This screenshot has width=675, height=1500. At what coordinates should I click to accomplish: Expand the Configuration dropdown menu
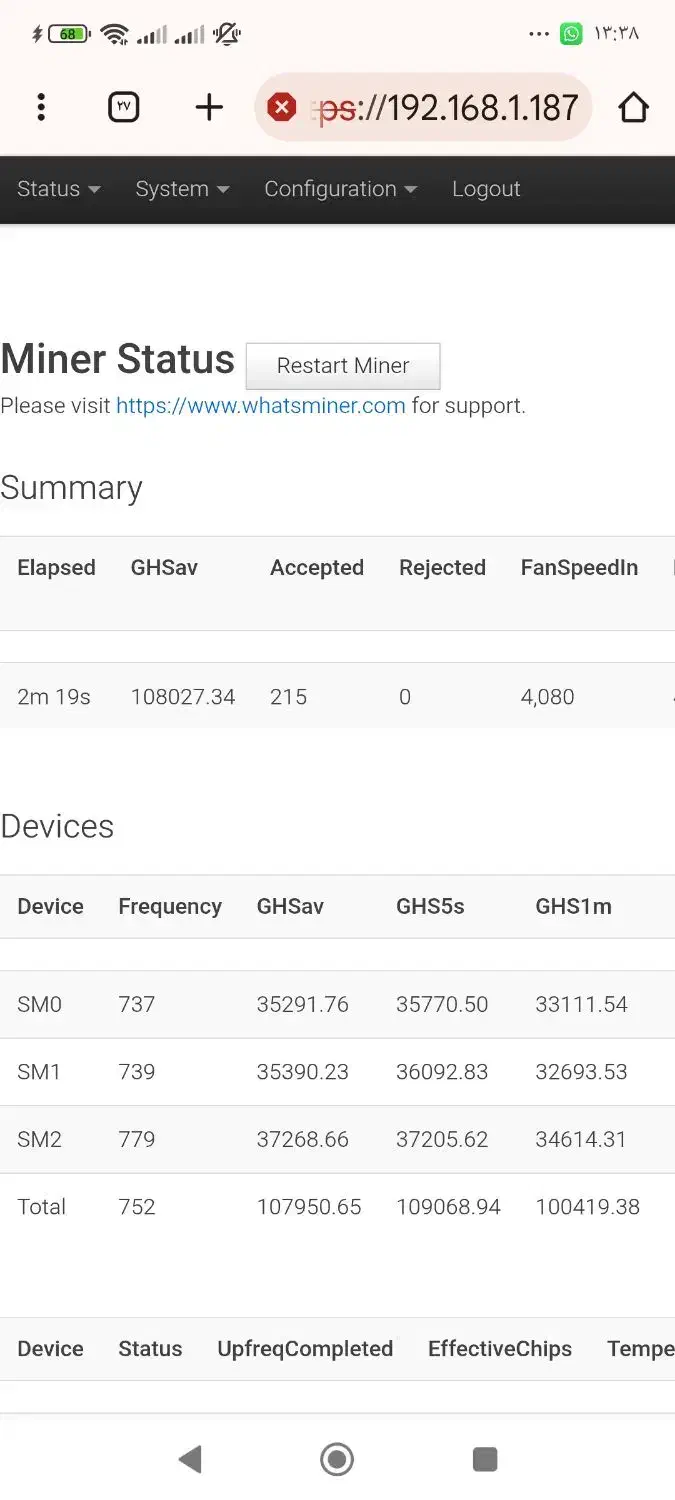coord(340,189)
